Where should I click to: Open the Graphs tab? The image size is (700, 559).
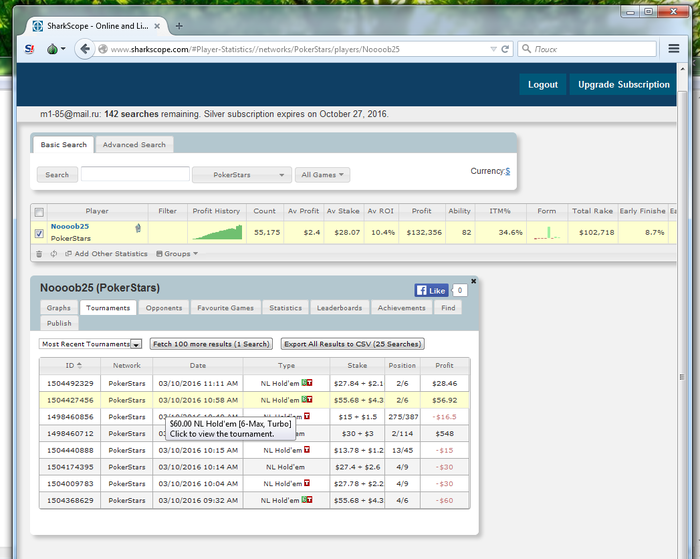point(58,308)
